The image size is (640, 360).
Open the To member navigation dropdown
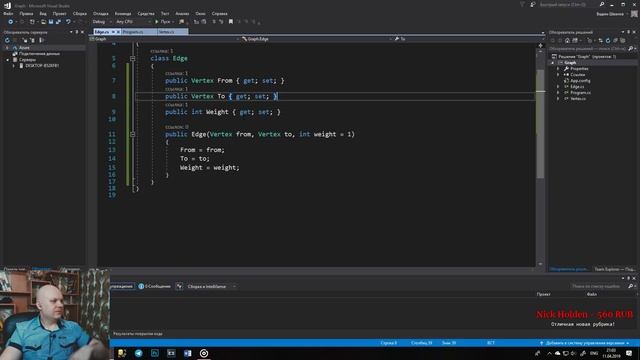(469, 39)
